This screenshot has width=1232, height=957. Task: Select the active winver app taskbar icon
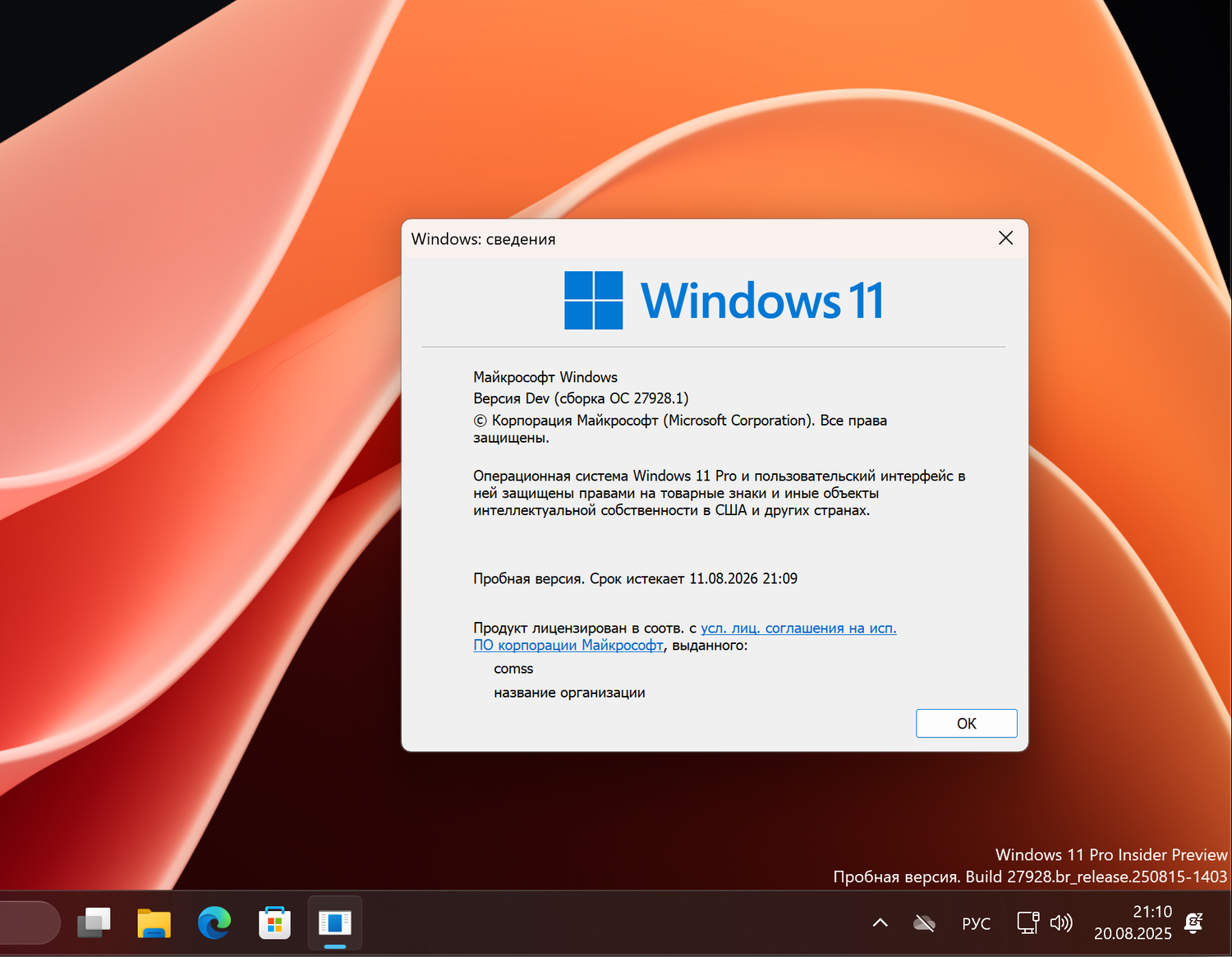[x=334, y=922]
